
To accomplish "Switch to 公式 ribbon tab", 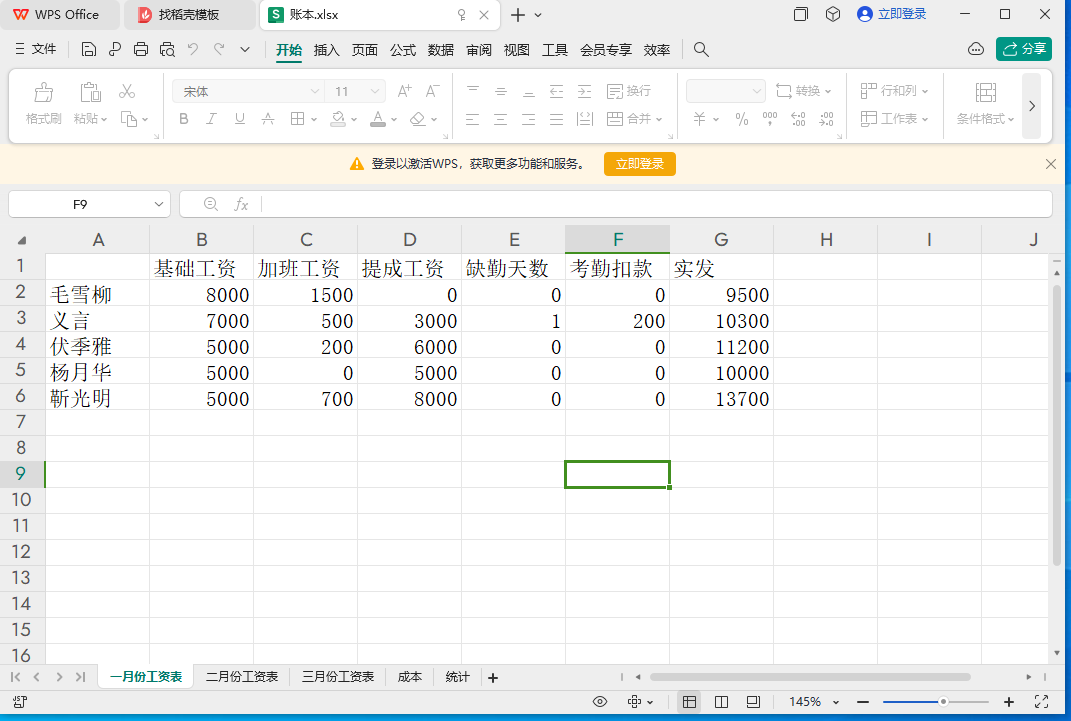I will (x=403, y=50).
